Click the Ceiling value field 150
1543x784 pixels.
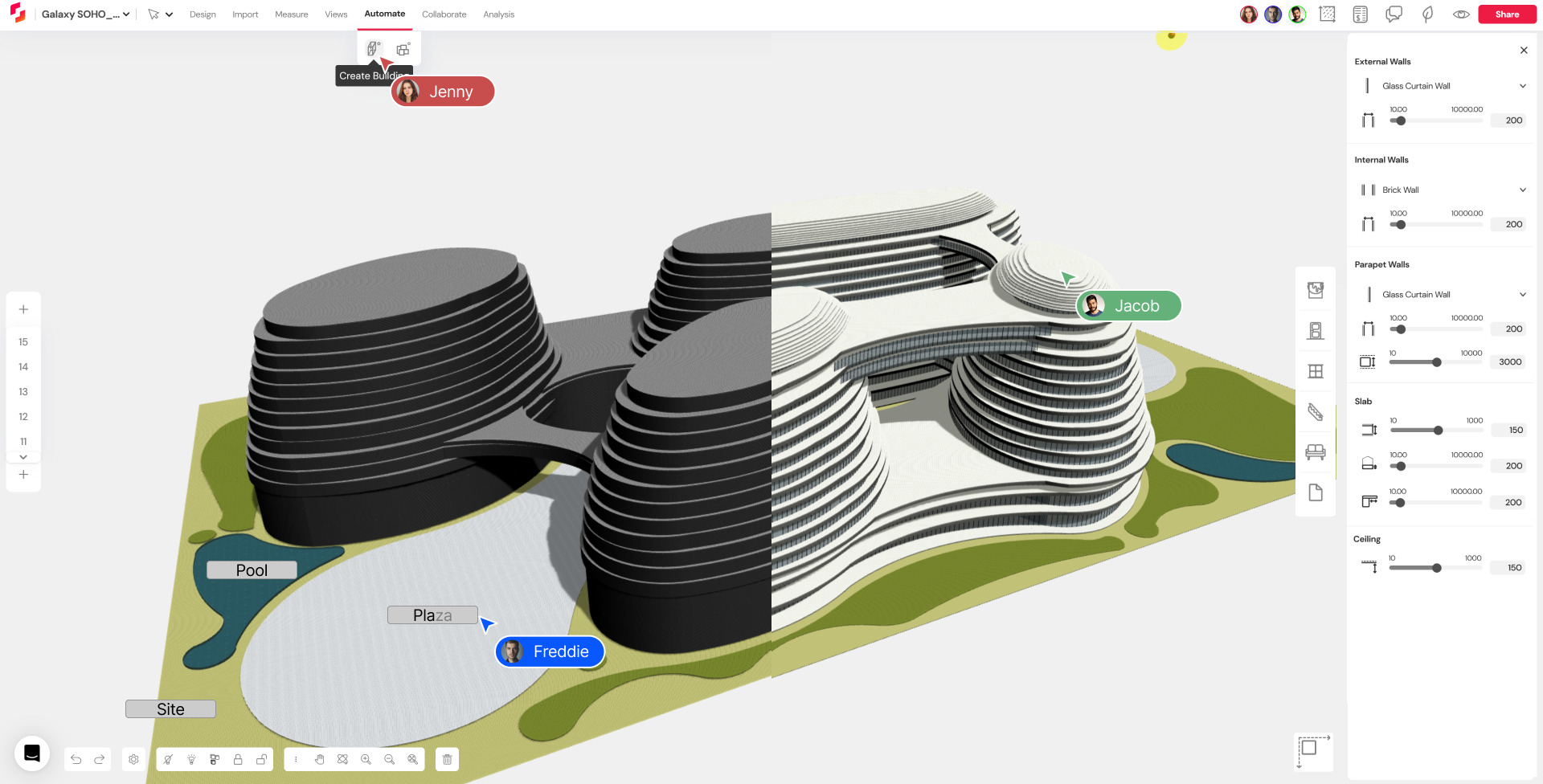coord(1509,568)
